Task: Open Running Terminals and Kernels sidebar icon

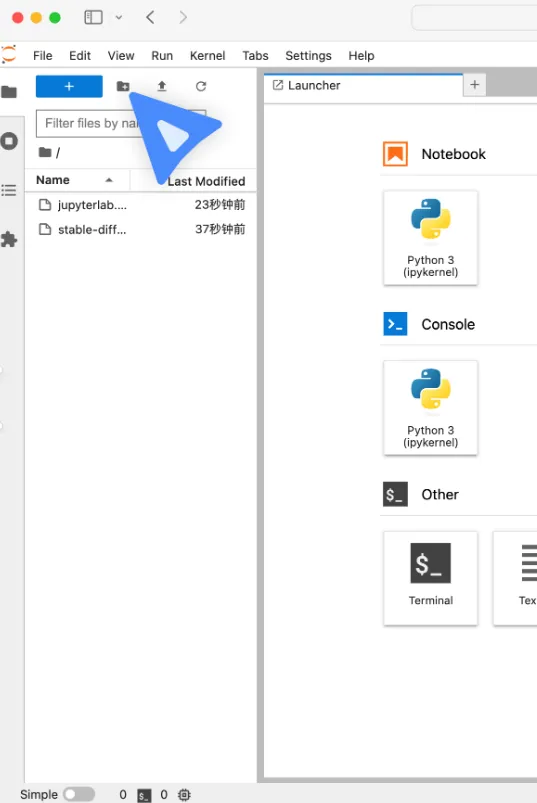Action: pyautogui.click(x=9, y=141)
